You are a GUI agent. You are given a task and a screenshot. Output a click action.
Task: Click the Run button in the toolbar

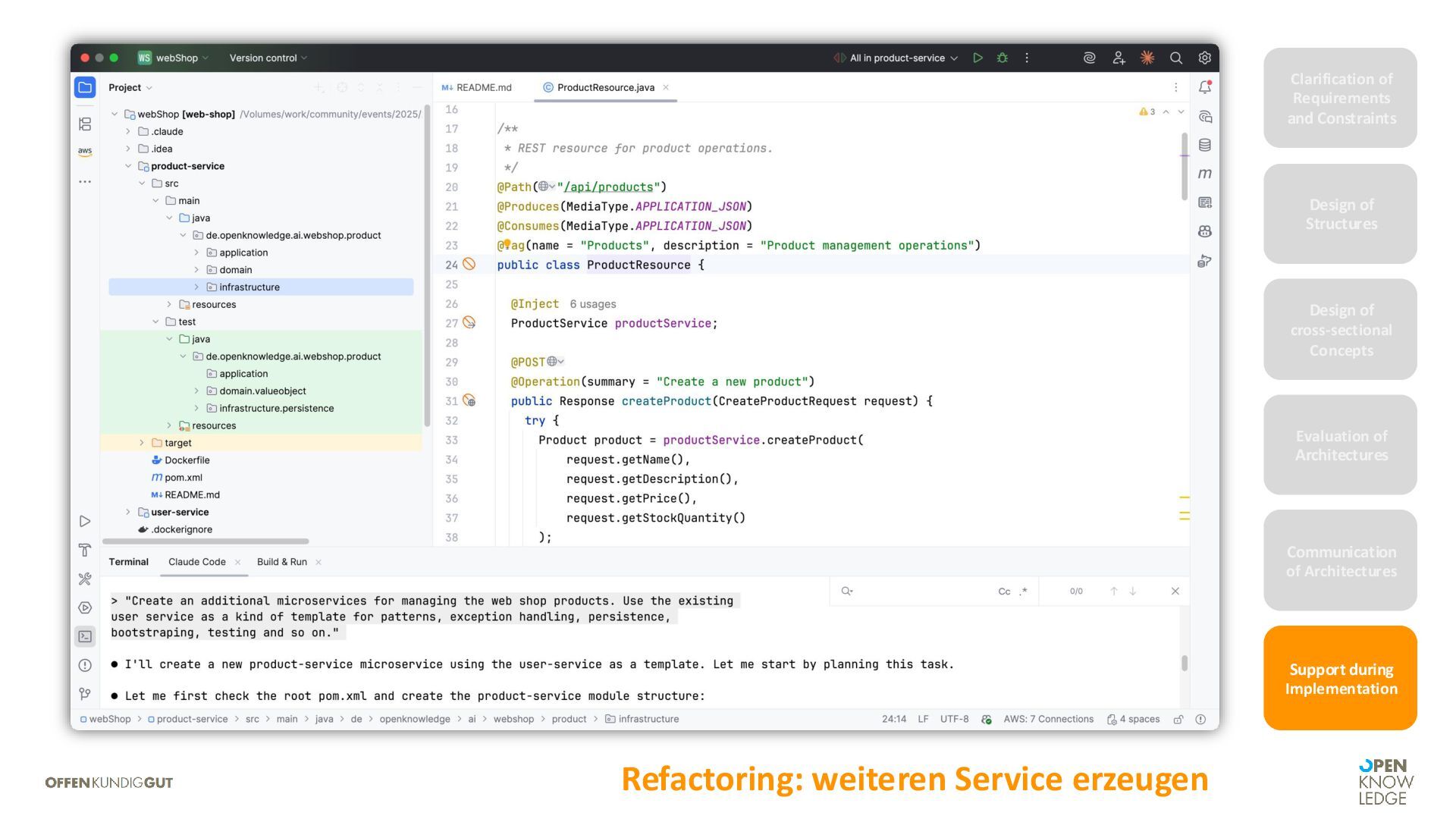click(977, 58)
